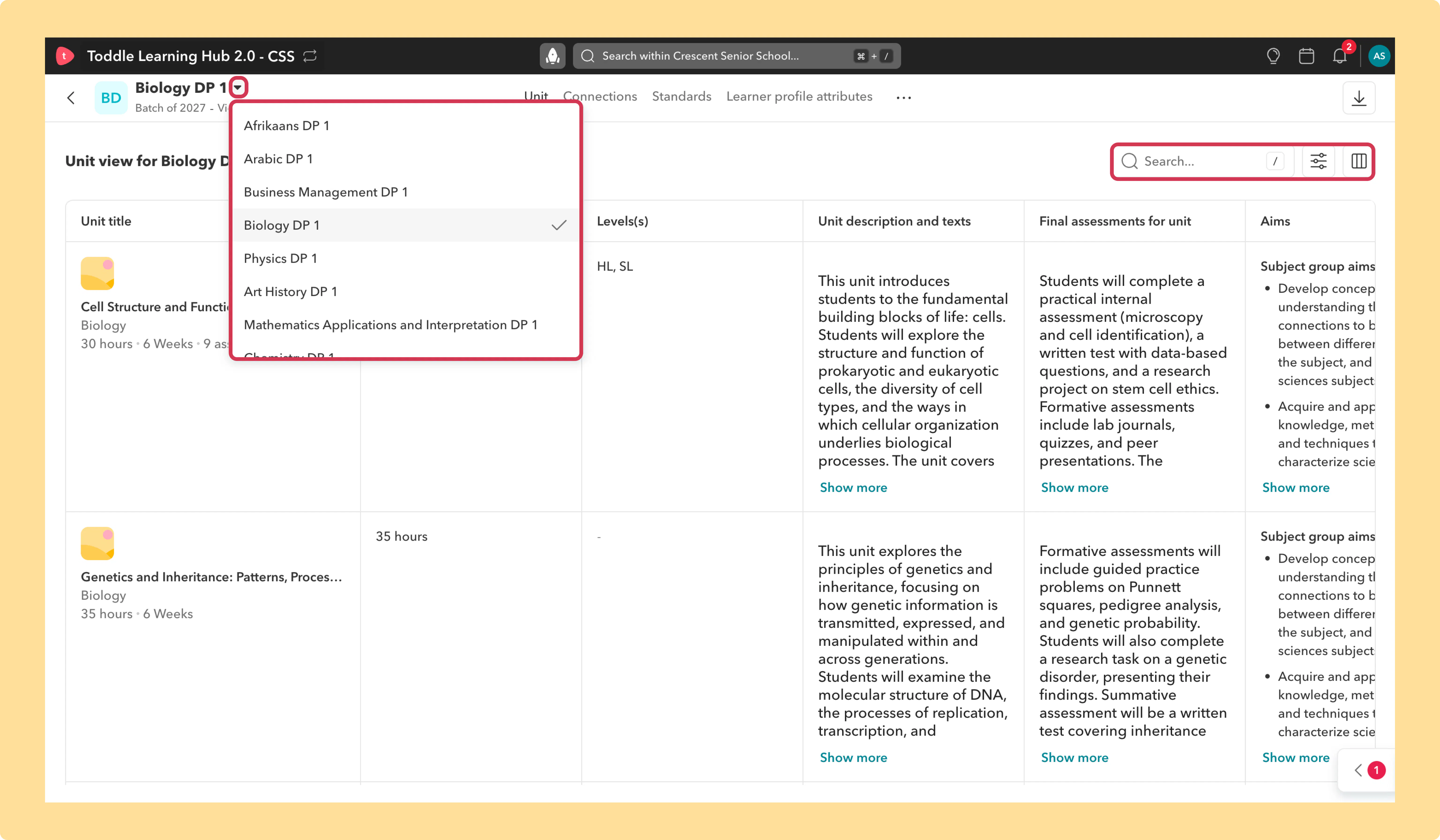Click the BD course badge
The image size is (1440, 840).
click(111, 98)
